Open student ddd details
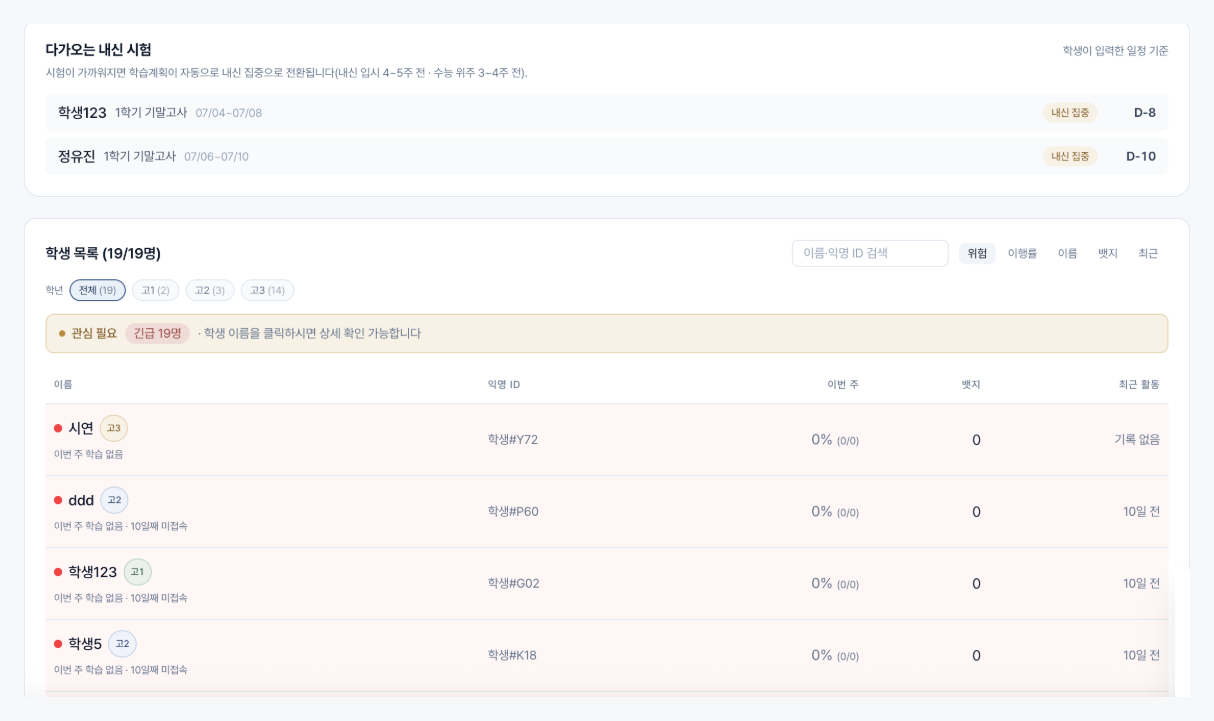Viewport: 1214px width, 721px height. [81, 500]
